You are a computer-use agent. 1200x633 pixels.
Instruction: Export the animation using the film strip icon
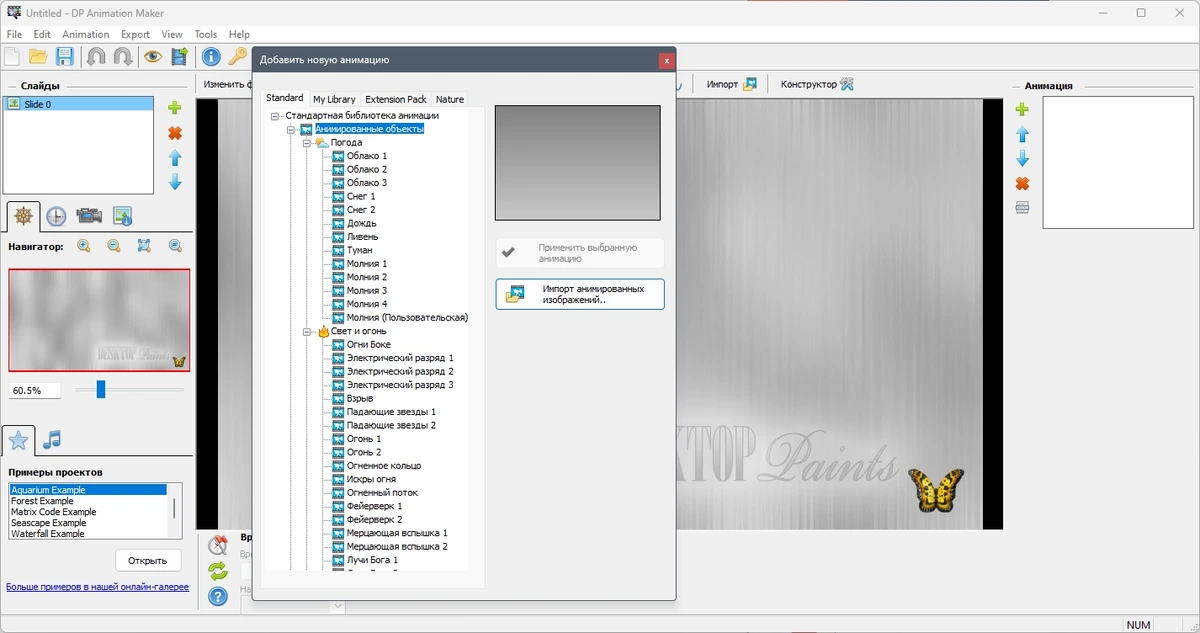click(x=180, y=57)
